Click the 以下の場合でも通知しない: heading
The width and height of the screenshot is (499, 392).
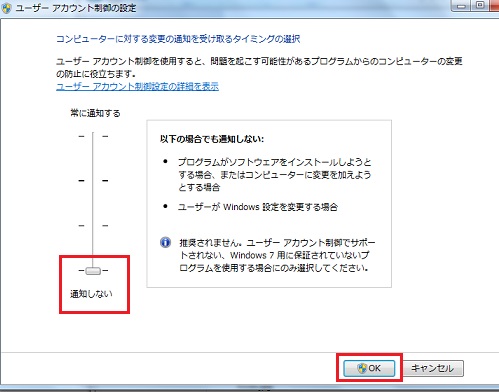[212, 139]
